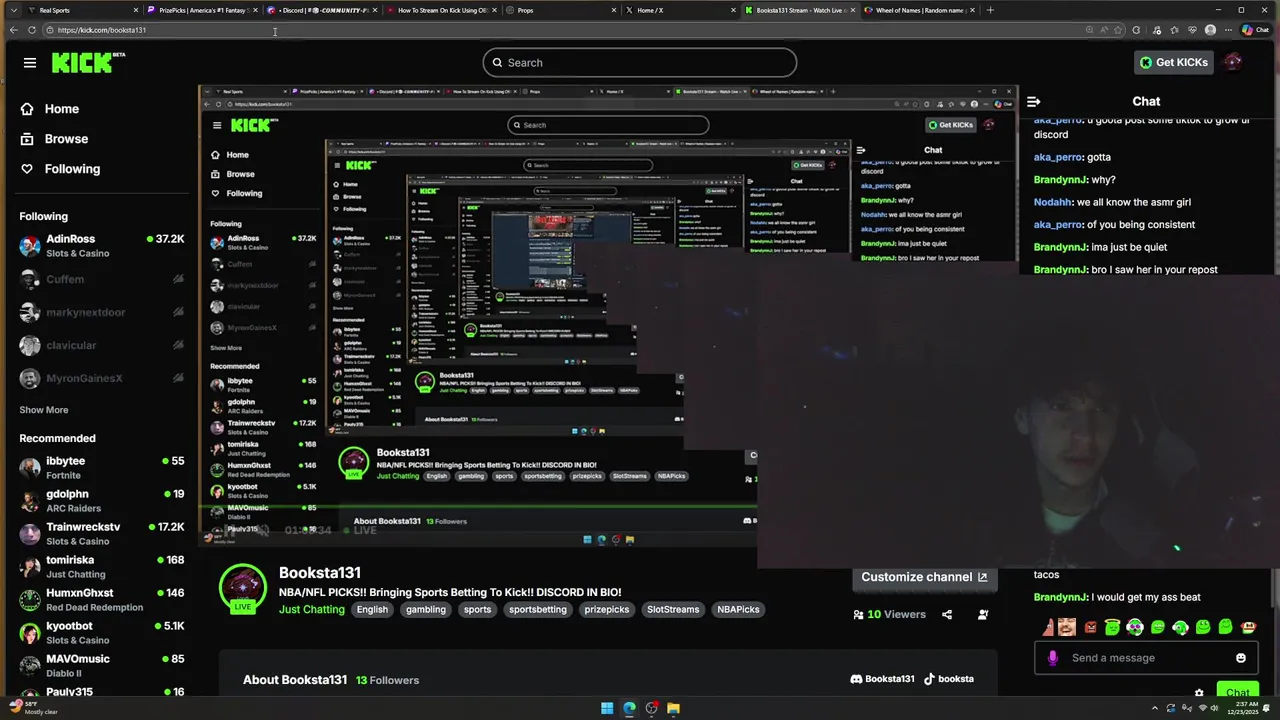Open MyronGainesX offline channel
The height and width of the screenshot is (720, 1280).
pos(100,378)
